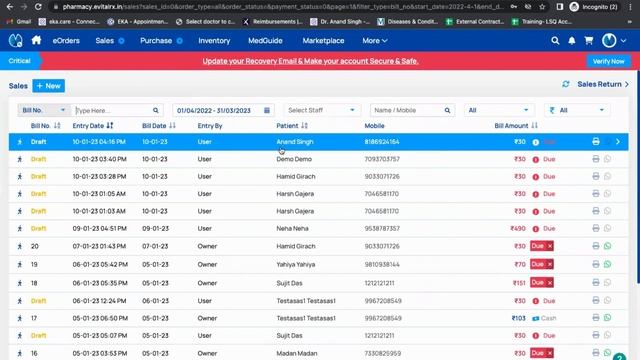
Task: Go to MedGuide
Action: tap(265, 40)
